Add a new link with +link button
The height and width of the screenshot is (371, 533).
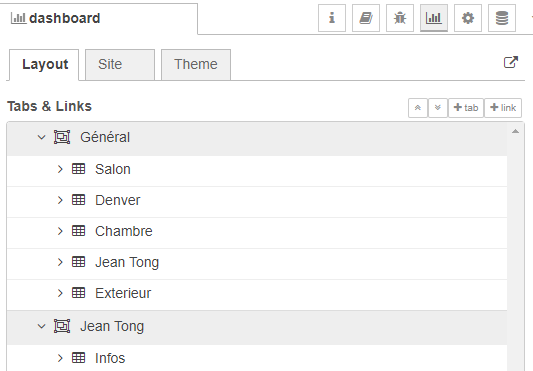[x=503, y=108]
